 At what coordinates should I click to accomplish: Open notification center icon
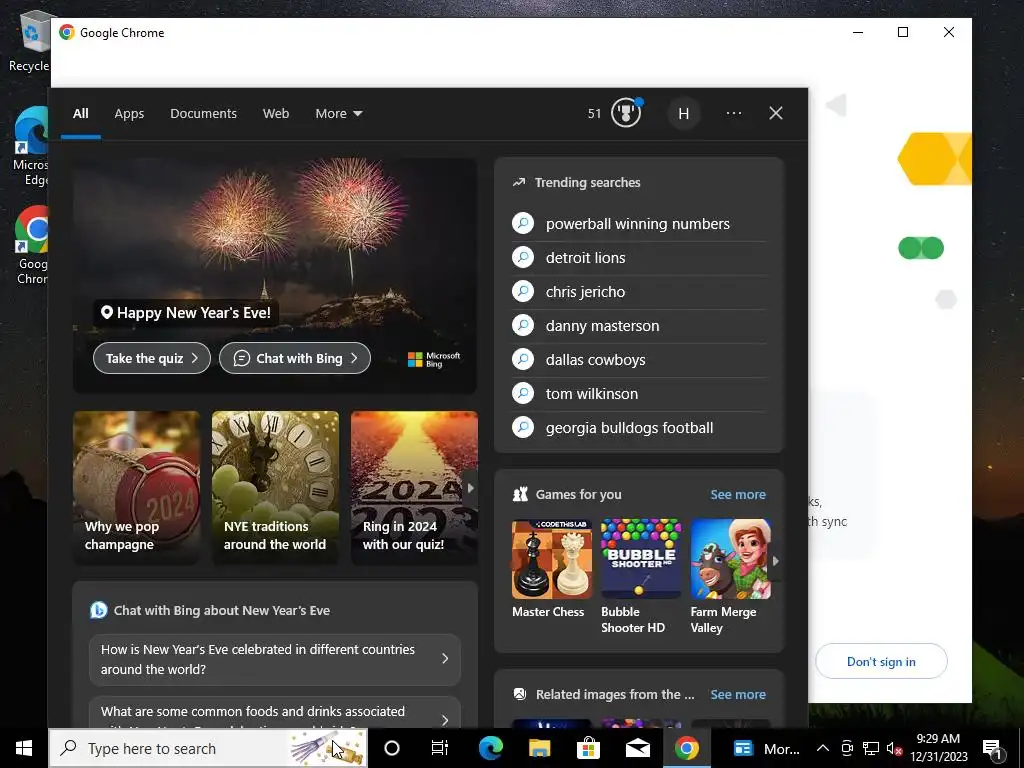pos(992,749)
